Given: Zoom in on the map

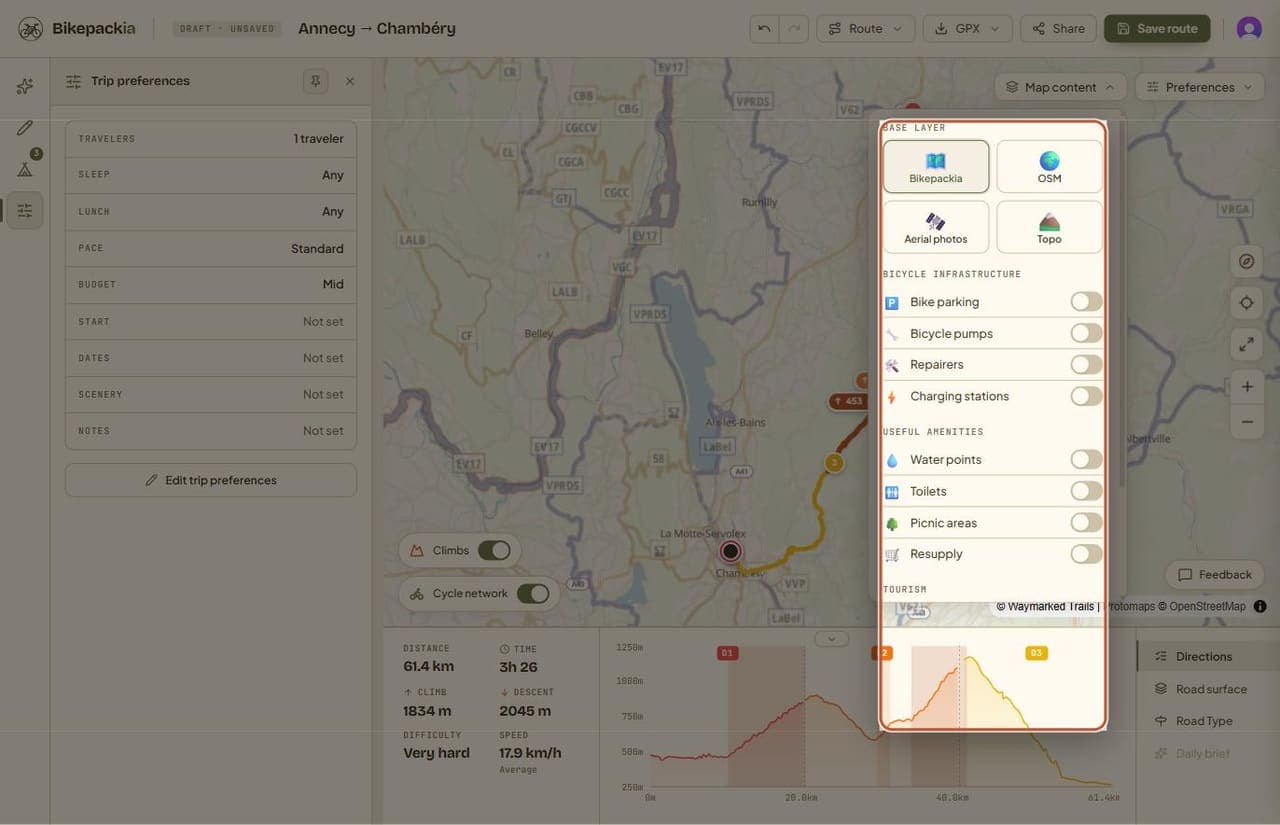Looking at the screenshot, I should (x=1246, y=387).
